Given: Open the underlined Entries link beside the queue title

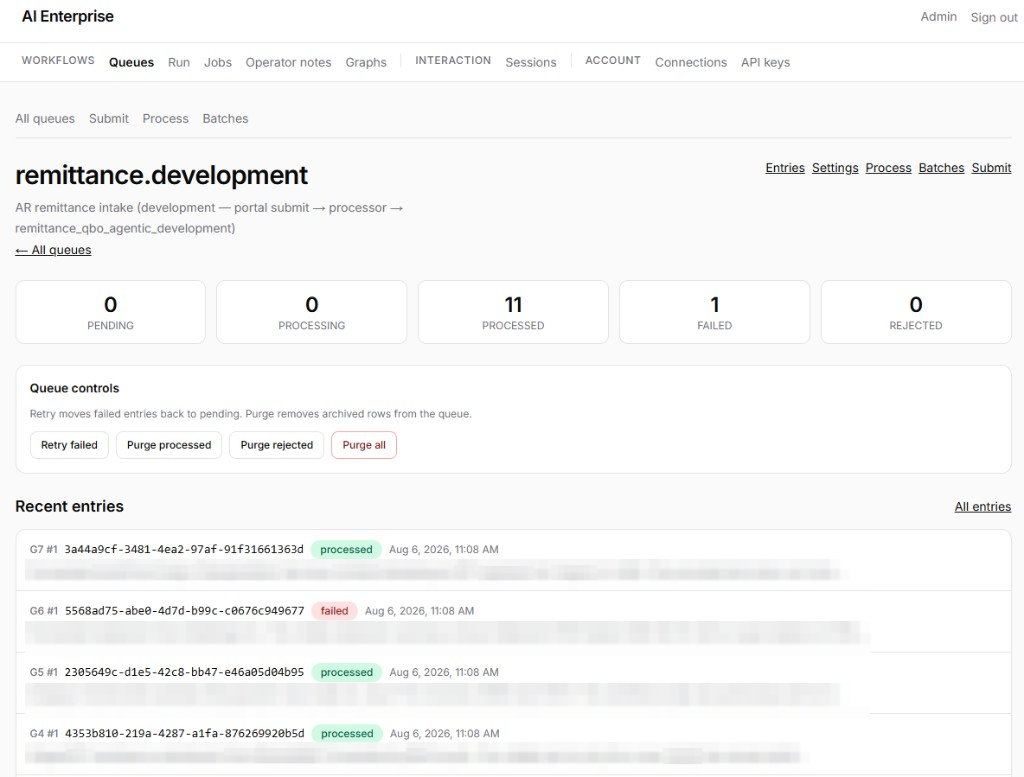Looking at the screenshot, I should coord(785,168).
